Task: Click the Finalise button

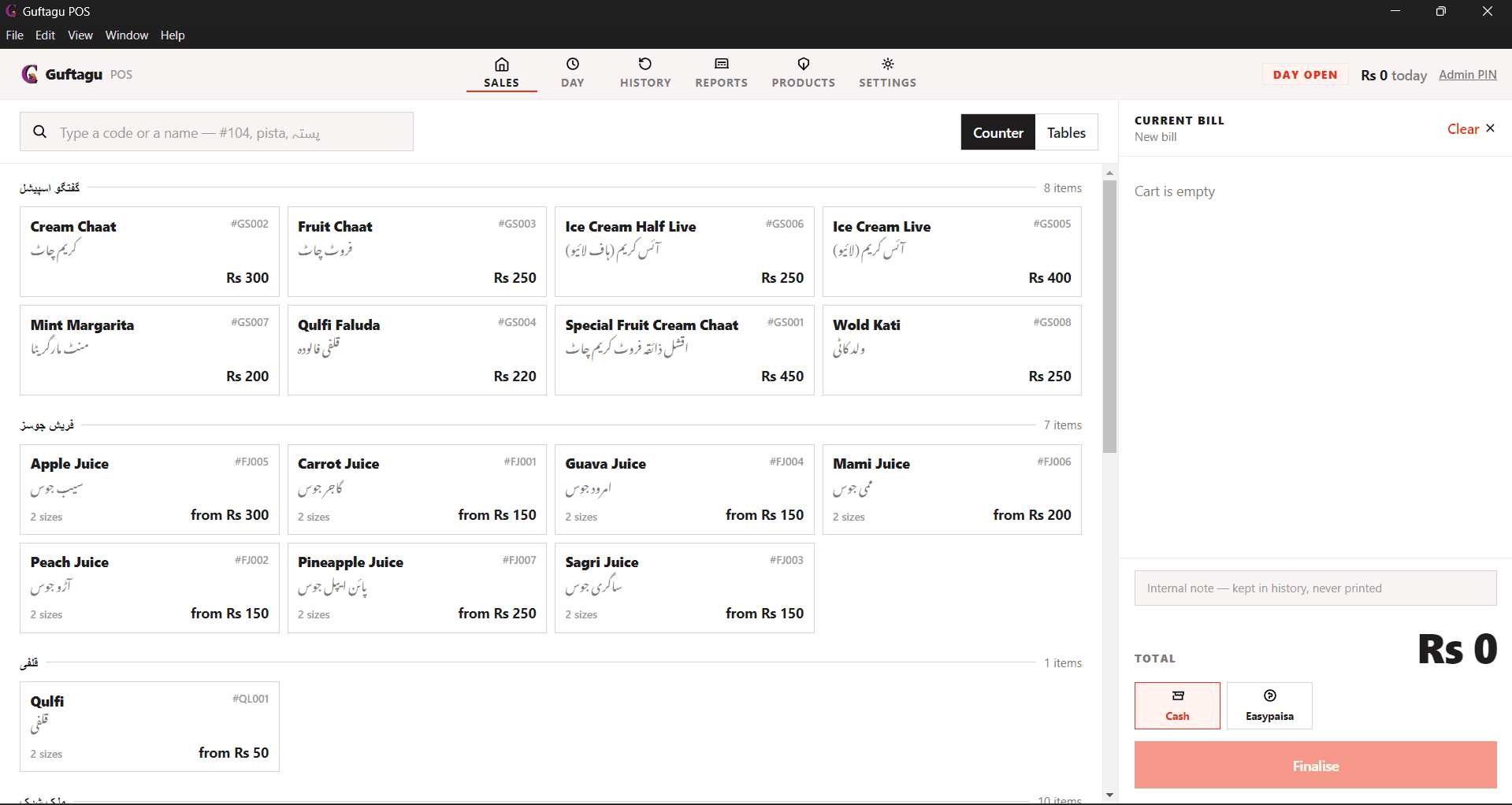Action: pos(1315,765)
